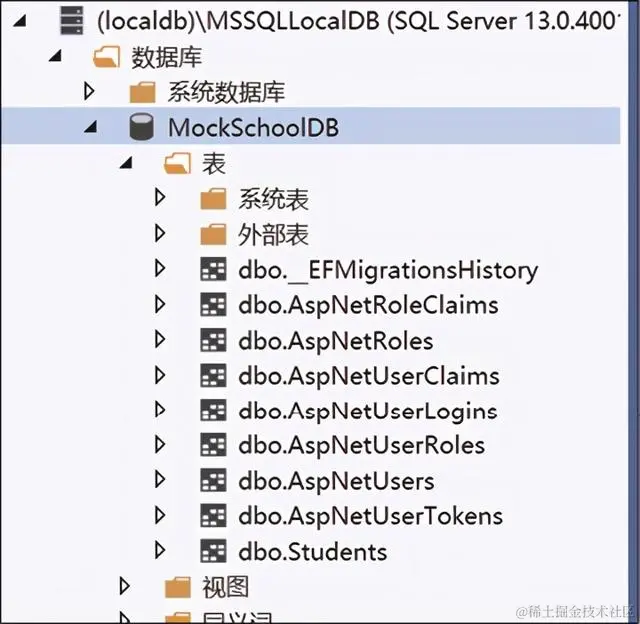The image size is (640, 624).
Task: Expand the 视图 views folder
Action: tap(124, 586)
